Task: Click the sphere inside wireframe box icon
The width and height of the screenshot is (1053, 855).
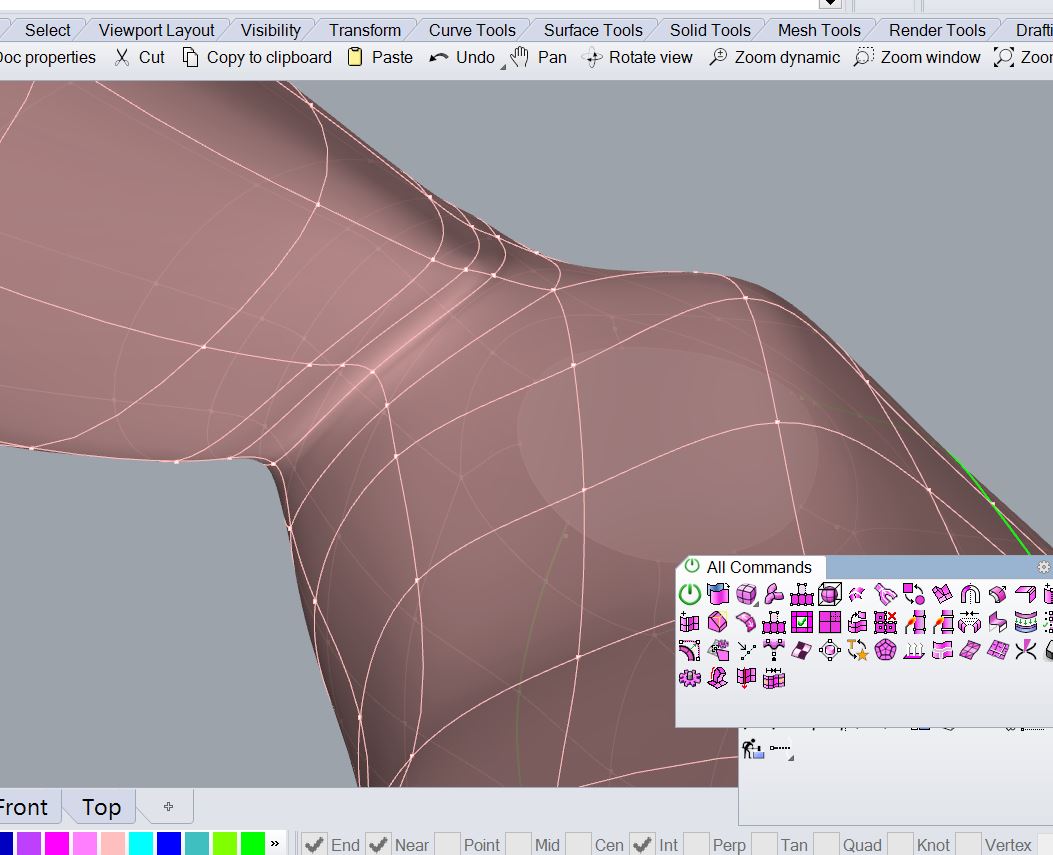Action: click(x=830, y=595)
